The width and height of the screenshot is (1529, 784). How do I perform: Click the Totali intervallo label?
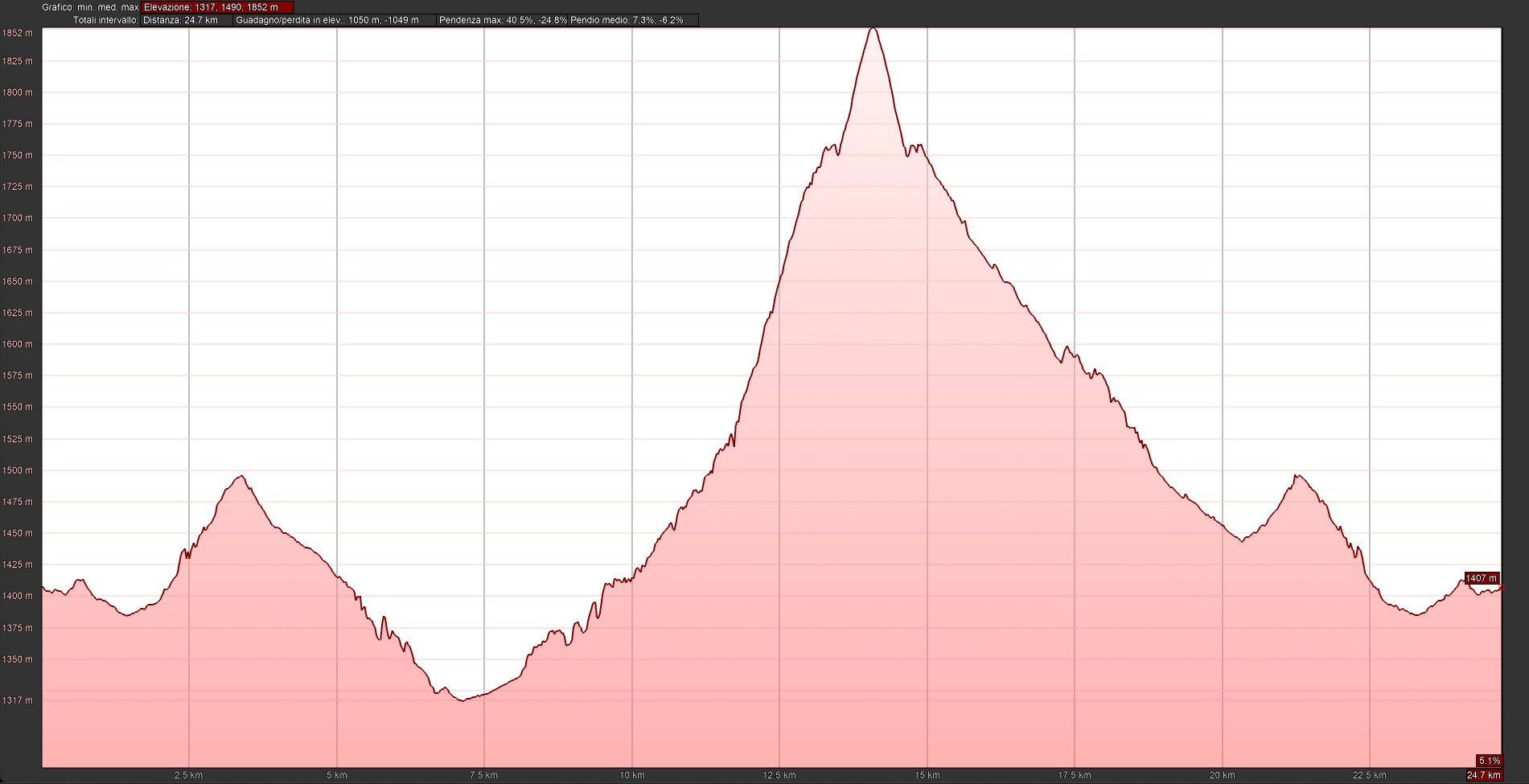105,20
